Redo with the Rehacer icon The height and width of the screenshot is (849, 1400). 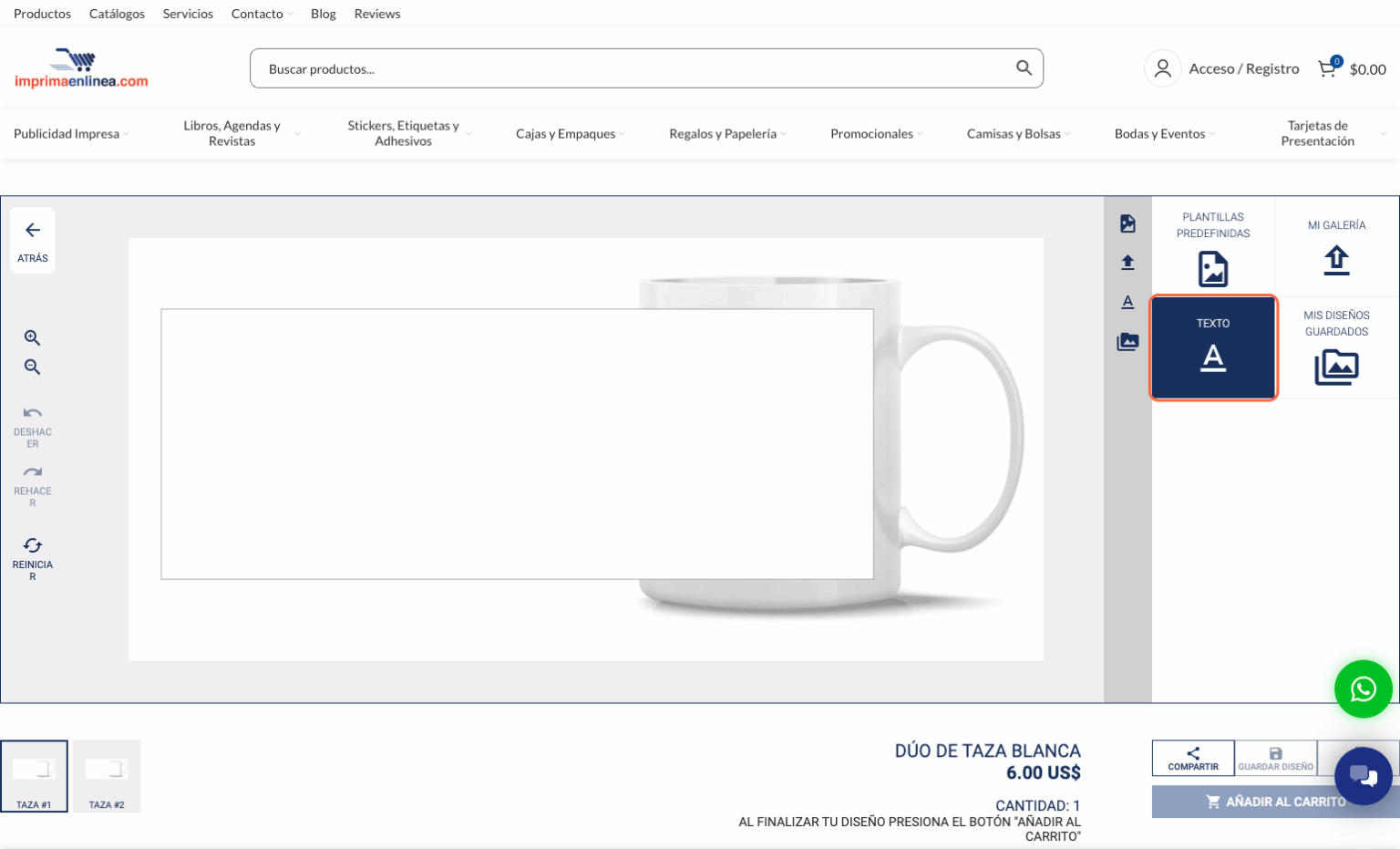(33, 472)
